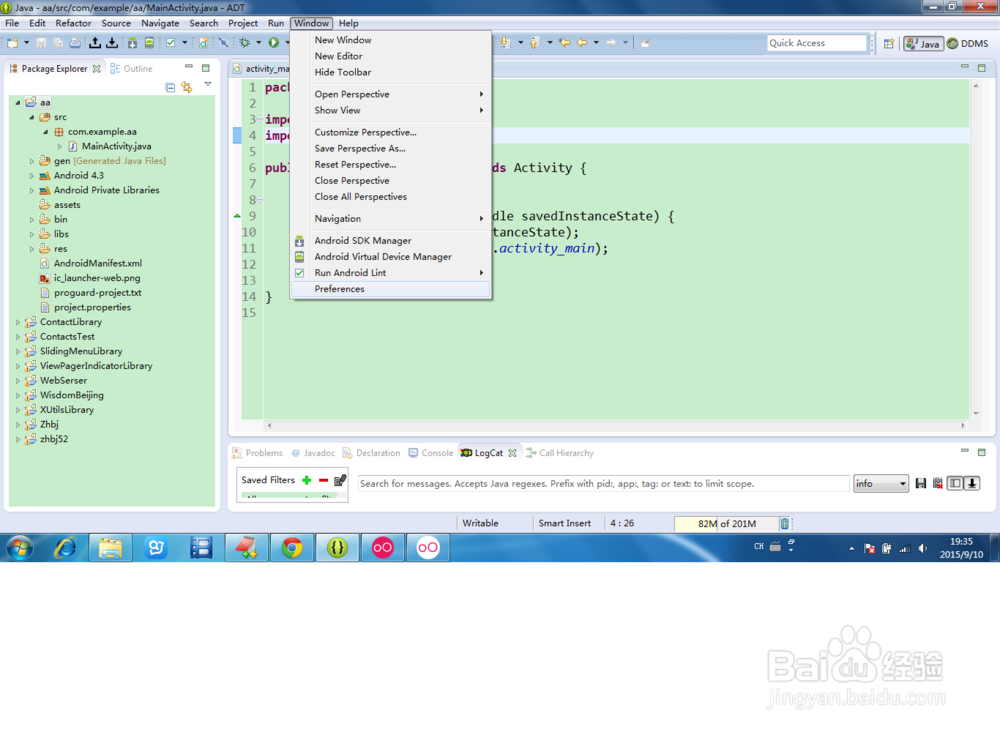The height and width of the screenshot is (732, 1000).
Task: Toggle LogCat scroll lock button
Action: click(x=972, y=484)
